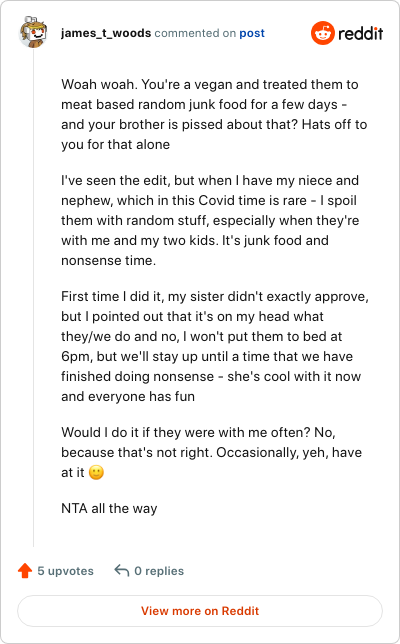Screen dimensions: 400x644
Task: Click the james_t_woods avatar image
Action: point(33,32)
